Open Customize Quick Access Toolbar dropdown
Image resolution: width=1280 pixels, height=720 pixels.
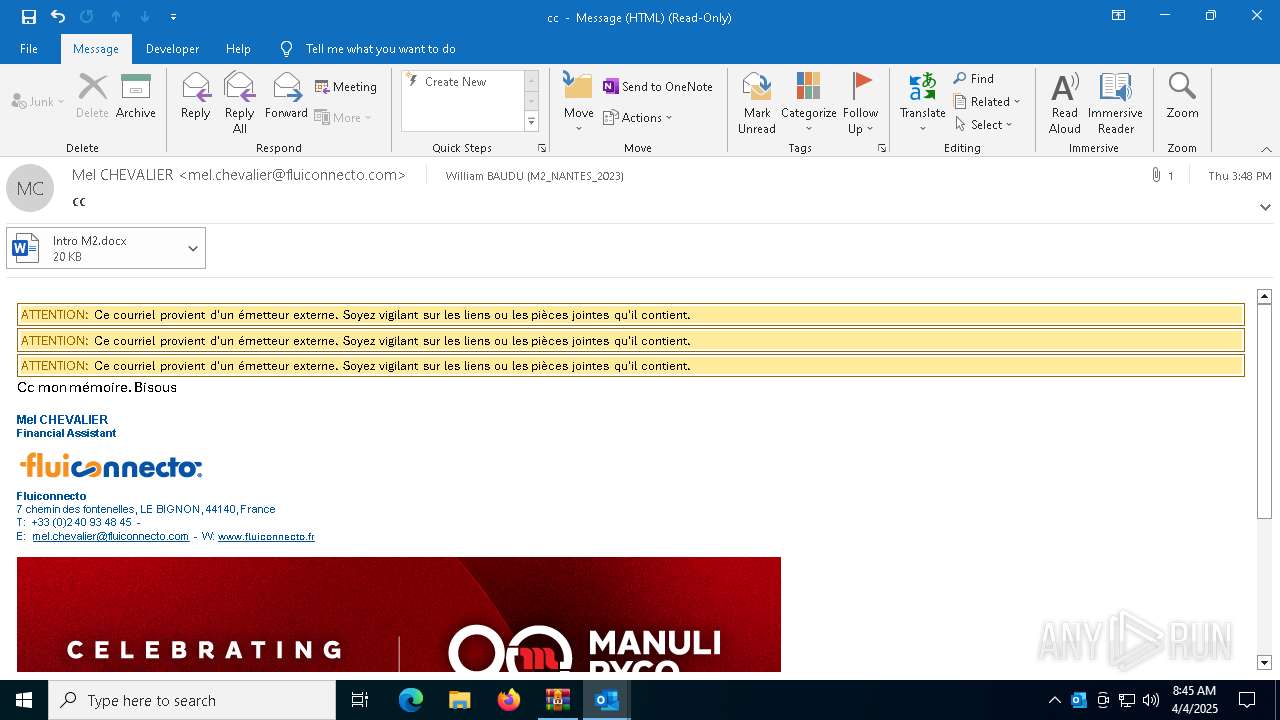click(174, 17)
